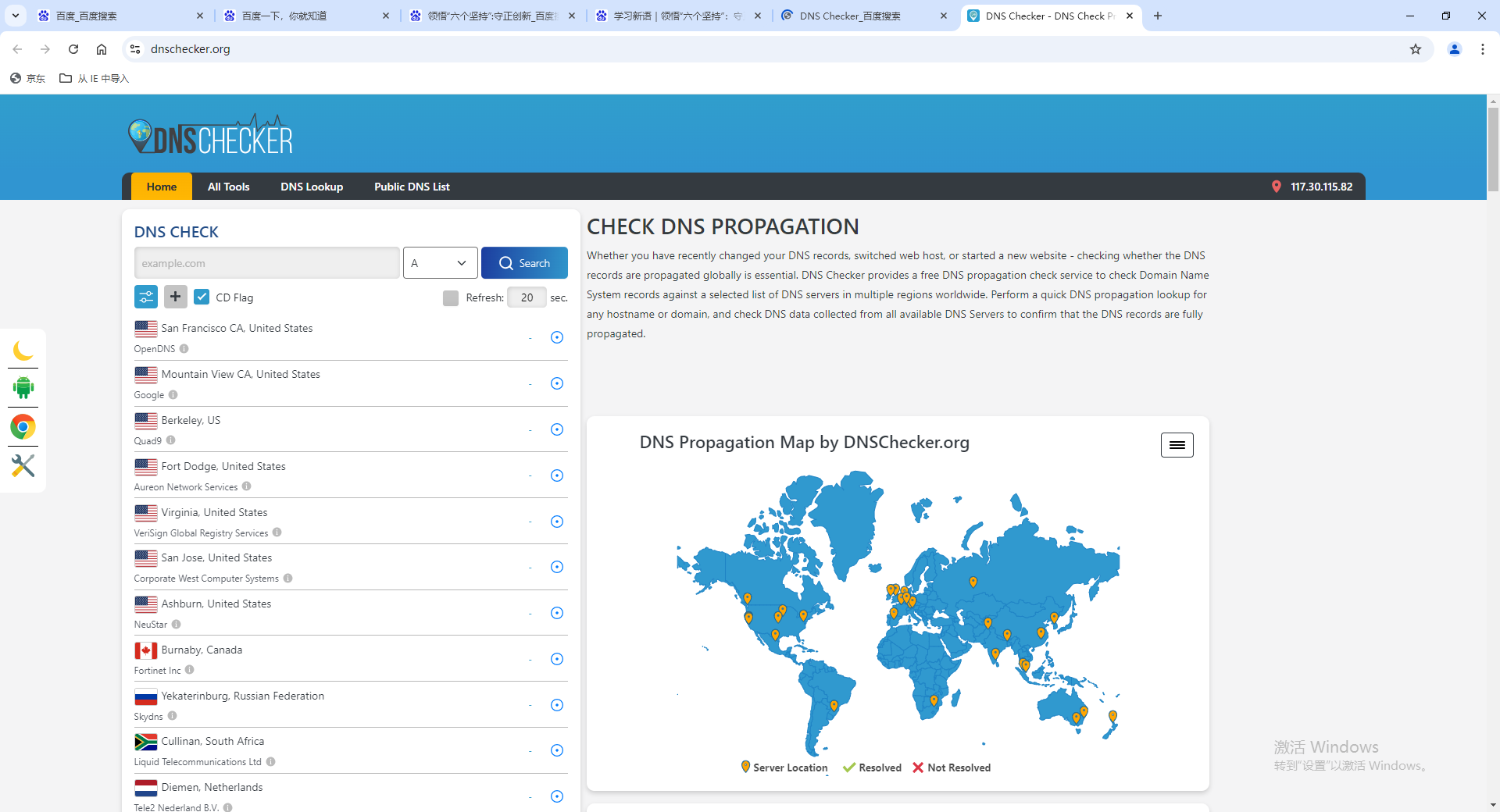Viewport: 1500px width, 812px height.
Task: Uncheck the CD Flag checkbox
Action: [202, 297]
